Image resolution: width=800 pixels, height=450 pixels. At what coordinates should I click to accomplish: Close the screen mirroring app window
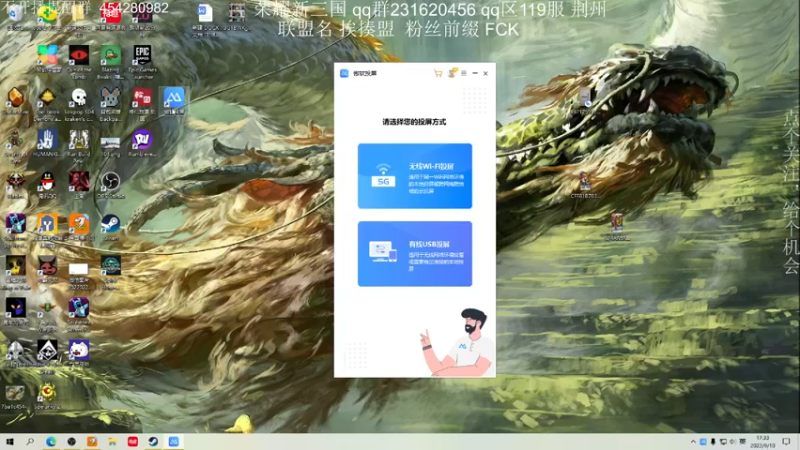(486, 73)
